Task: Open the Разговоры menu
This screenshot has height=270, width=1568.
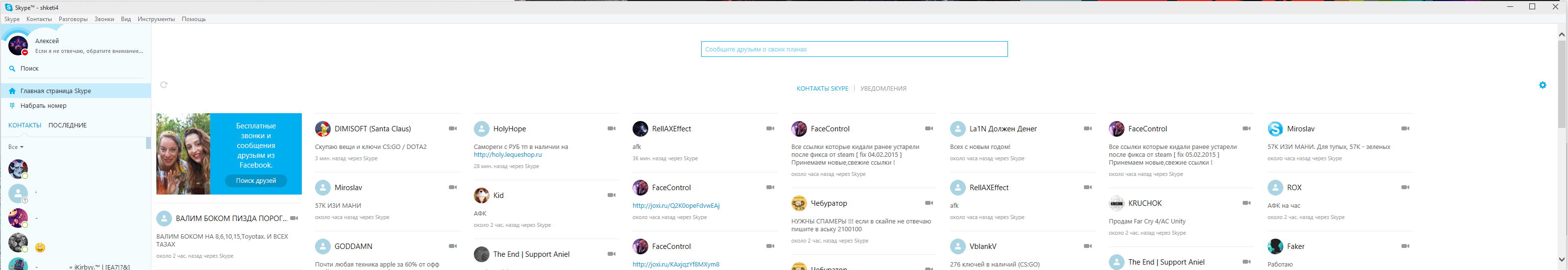Action: [x=73, y=19]
